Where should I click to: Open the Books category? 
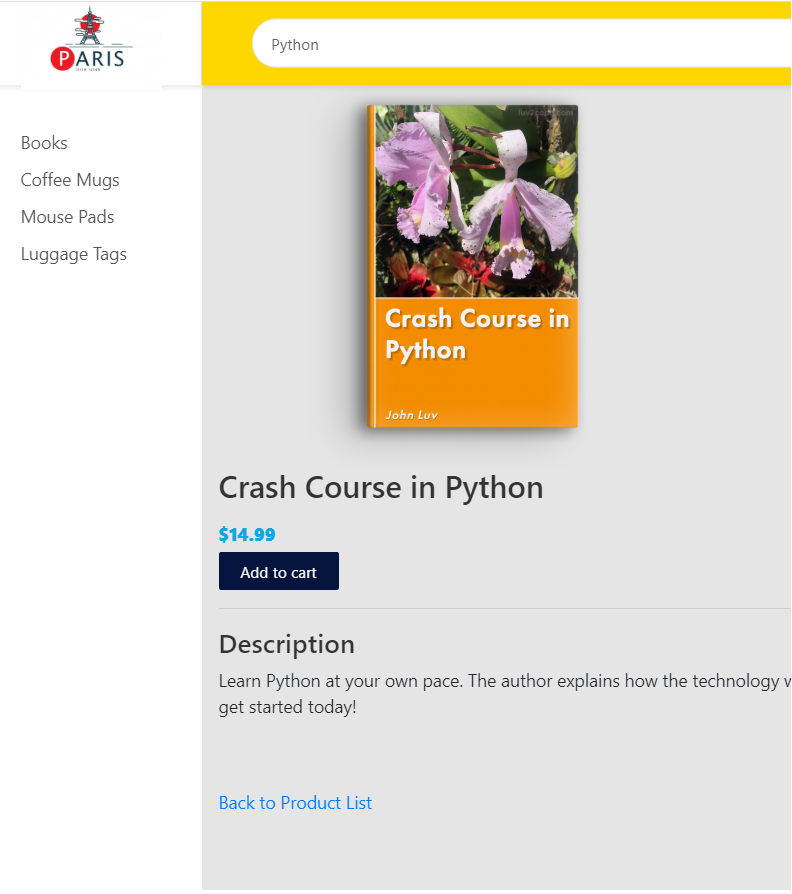pos(44,143)
